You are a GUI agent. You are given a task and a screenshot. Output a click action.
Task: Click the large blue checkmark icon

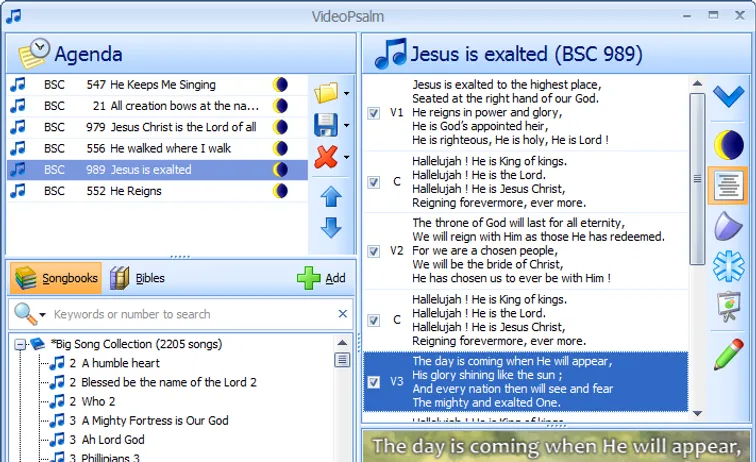coord(728,97)
